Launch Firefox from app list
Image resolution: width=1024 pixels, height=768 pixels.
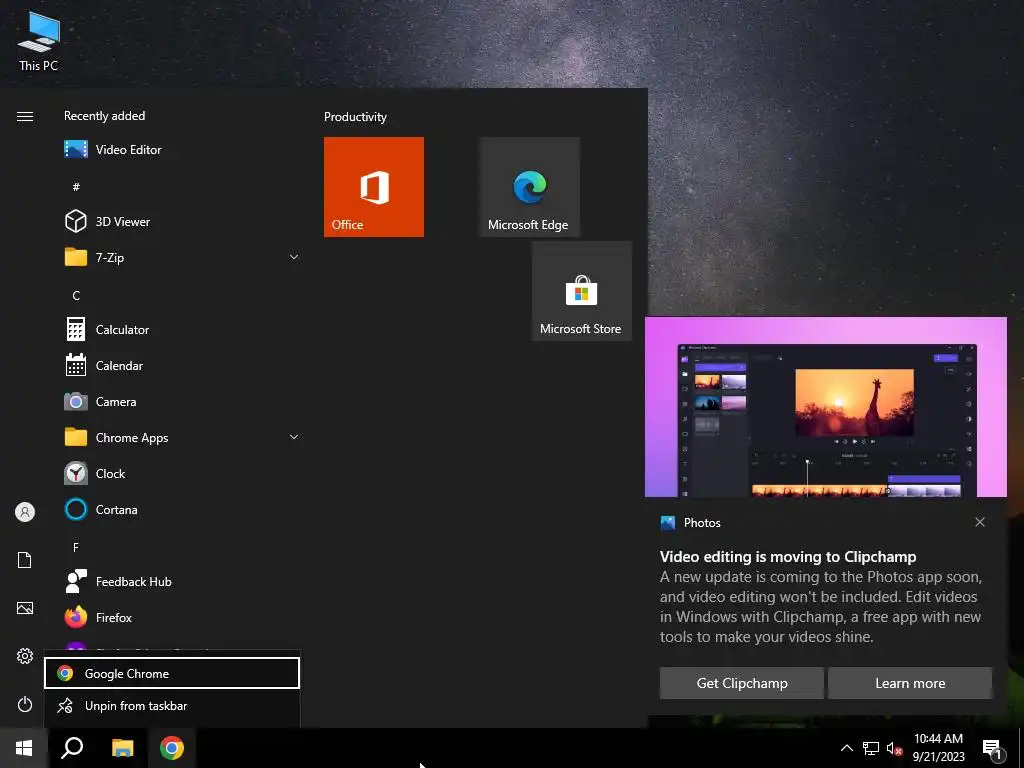point(183,617)
